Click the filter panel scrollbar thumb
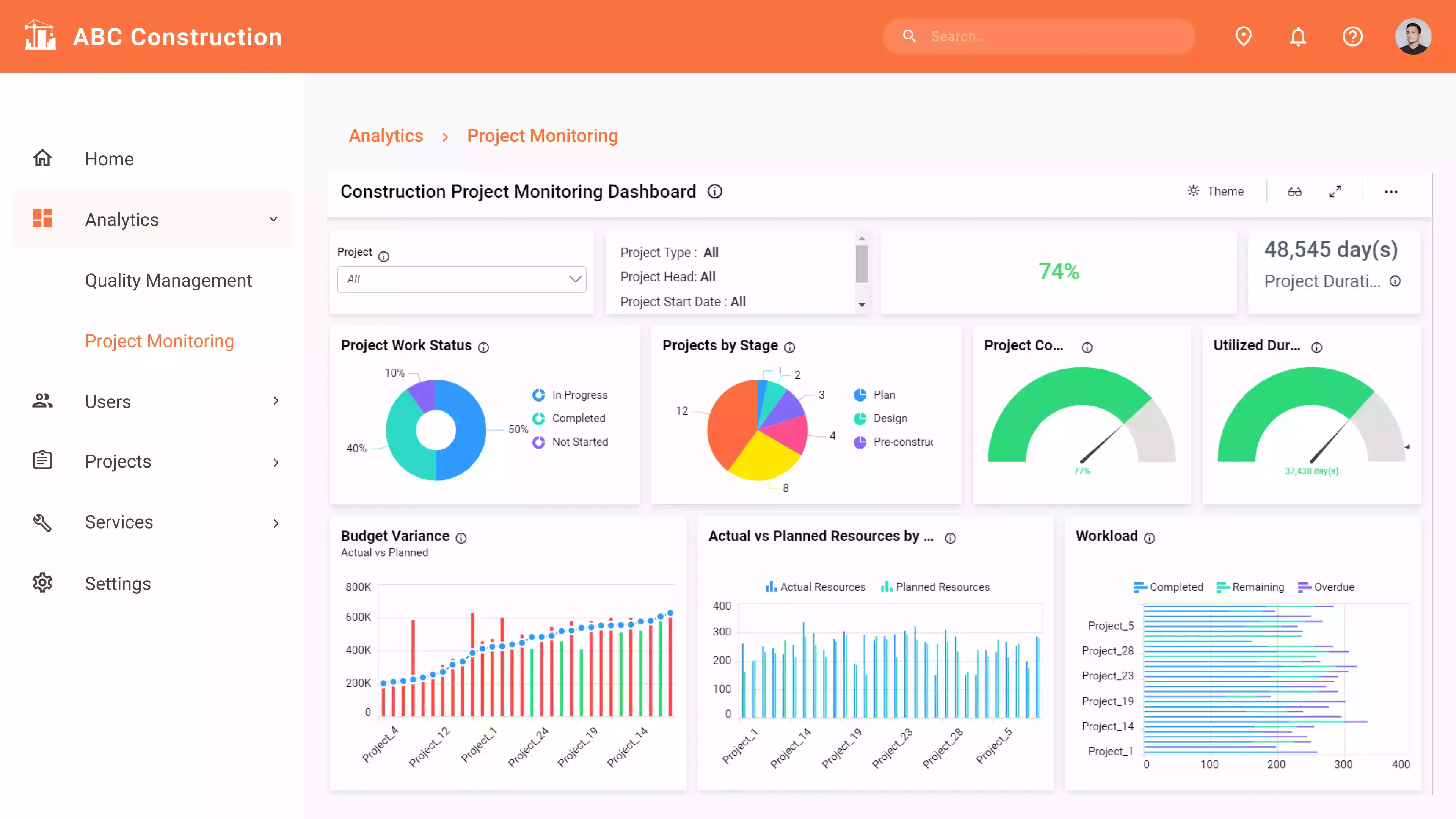 862,264
